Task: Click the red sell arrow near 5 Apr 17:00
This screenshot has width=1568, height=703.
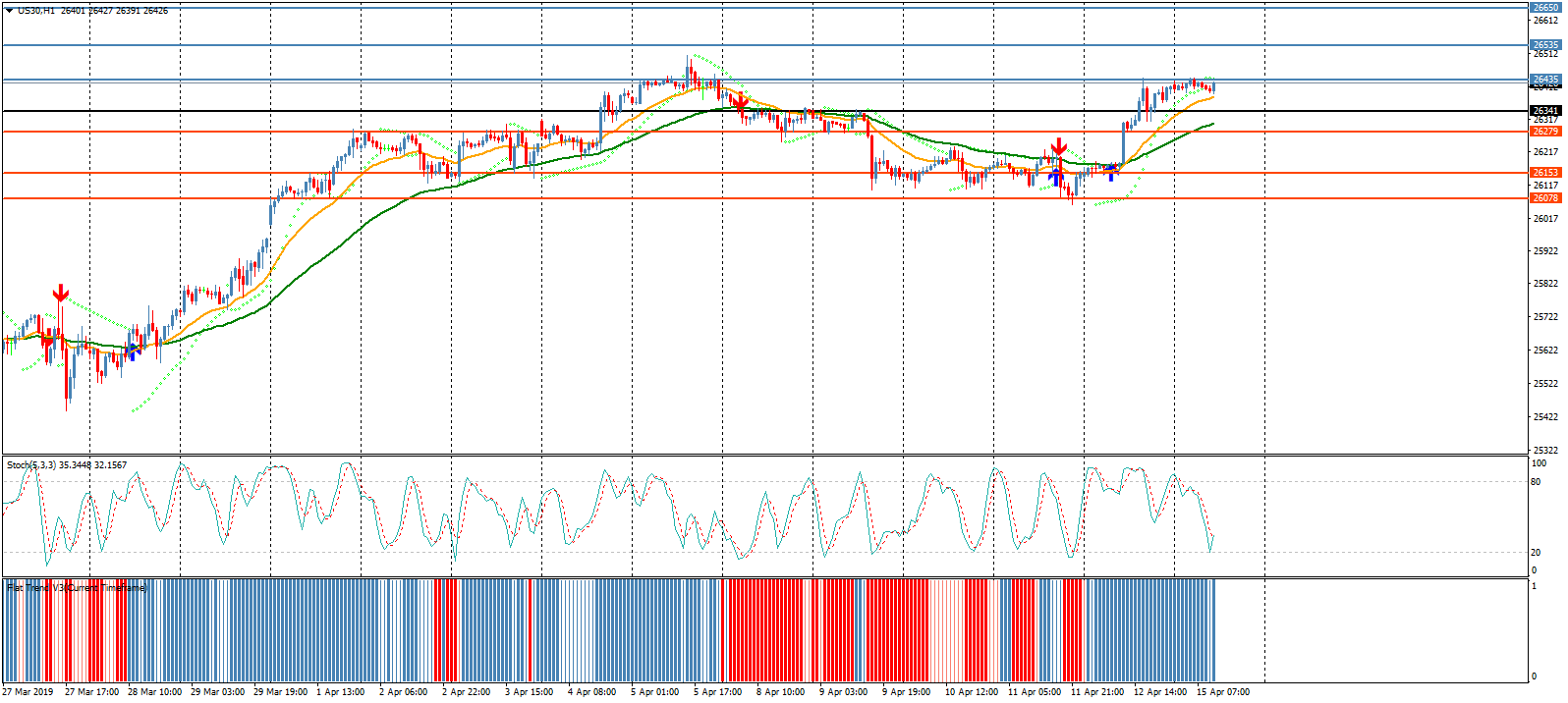Action: (x=741, y=100)
